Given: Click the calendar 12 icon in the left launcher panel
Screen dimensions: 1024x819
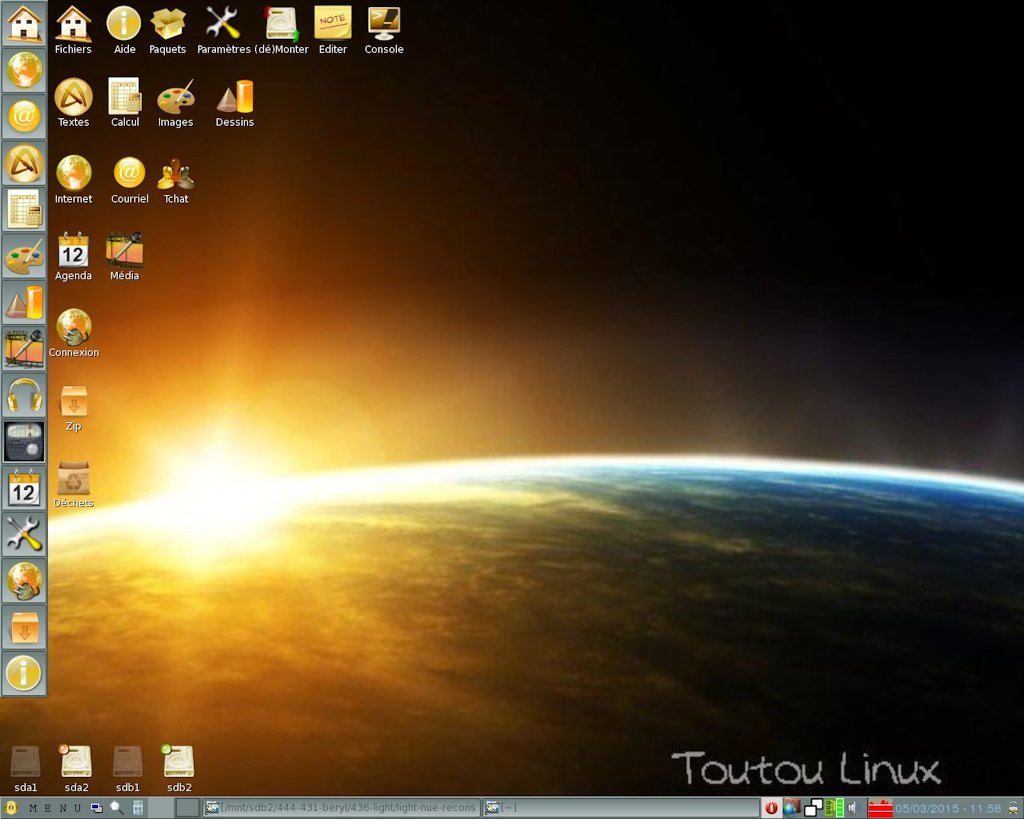Looking at the screenshot, I should click(x=24, y=488).
